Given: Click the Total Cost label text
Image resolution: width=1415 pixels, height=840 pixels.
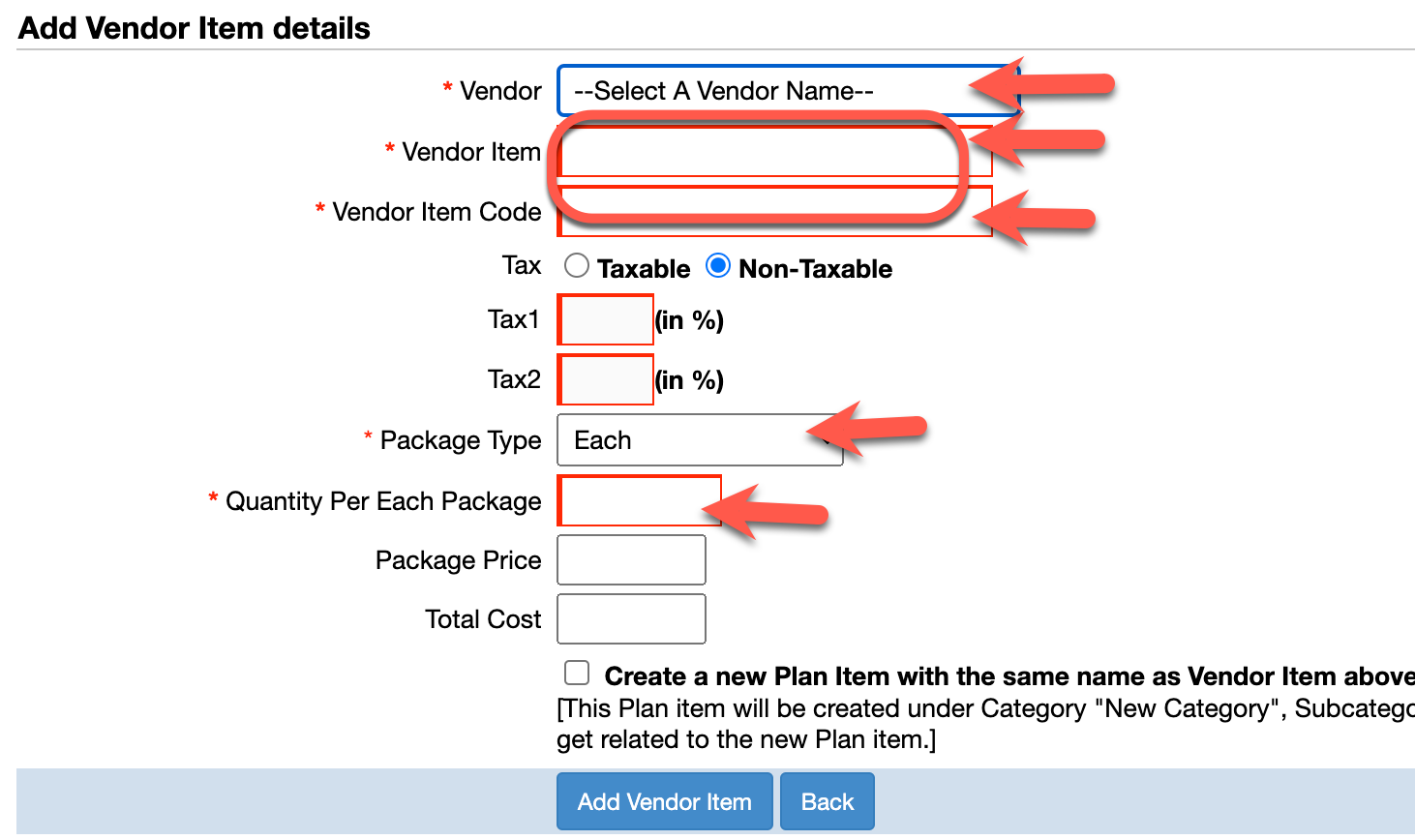Looking at the screenshot, I should click(483, 619).
